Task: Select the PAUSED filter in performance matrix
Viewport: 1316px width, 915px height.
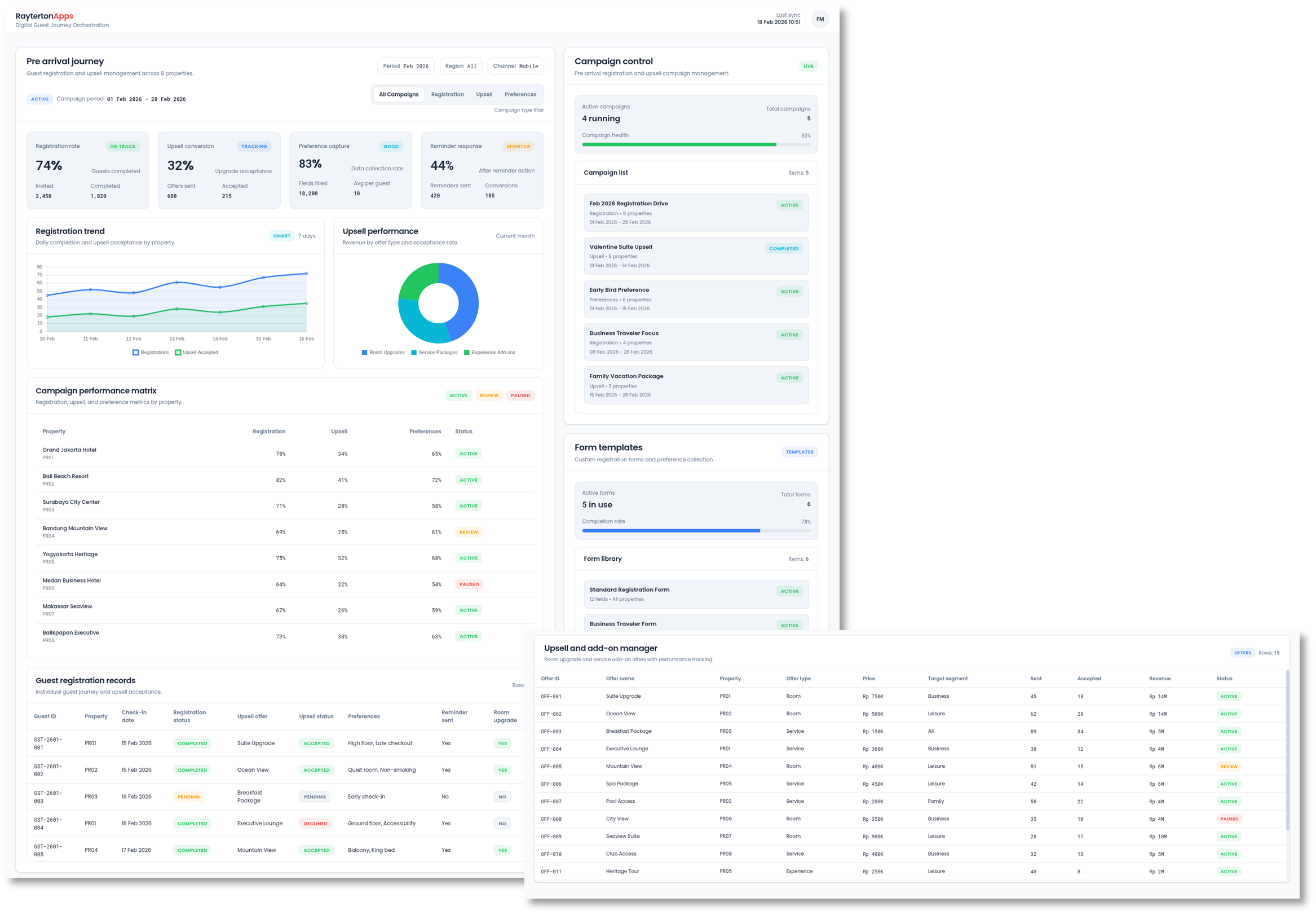Action: tap(520, 395)
